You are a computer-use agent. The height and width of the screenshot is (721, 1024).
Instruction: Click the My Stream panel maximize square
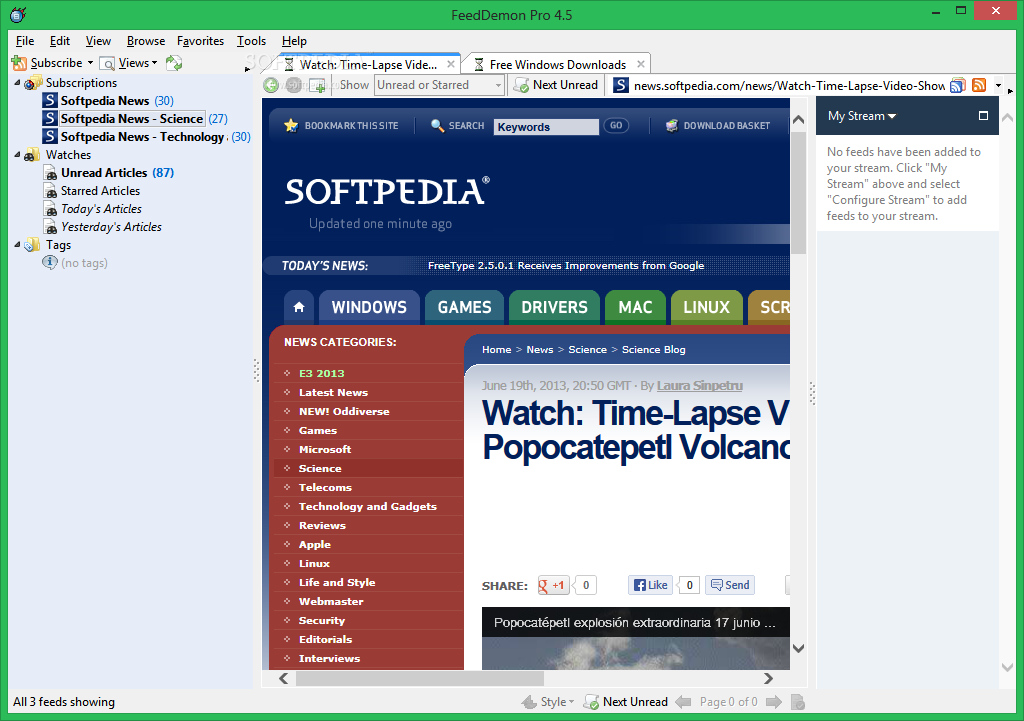coord(983,116)
